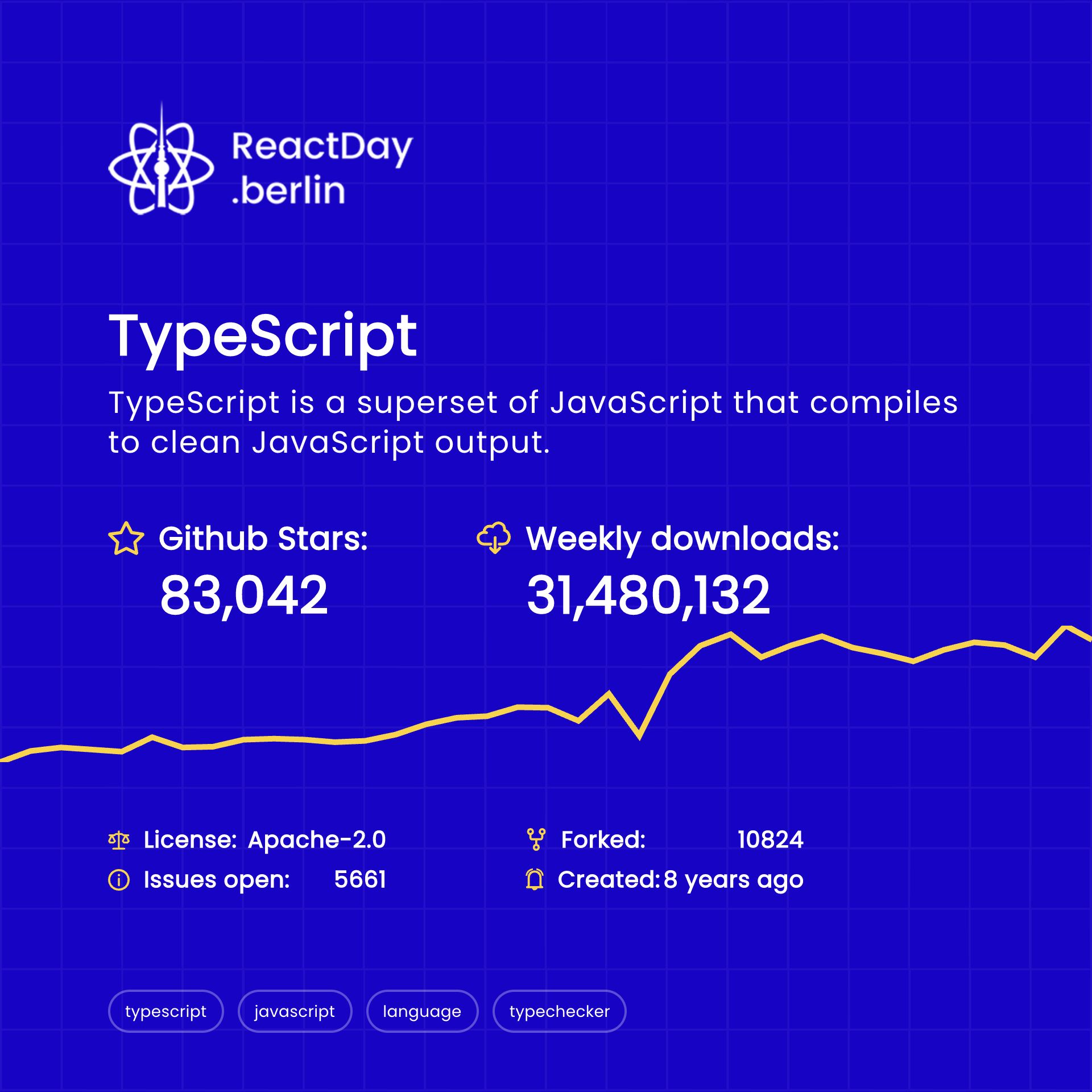The height and width of the screenshot is (1092, 1092).
Task: Click the star icon beside Github Stars
Action: [x=126, y=538]
